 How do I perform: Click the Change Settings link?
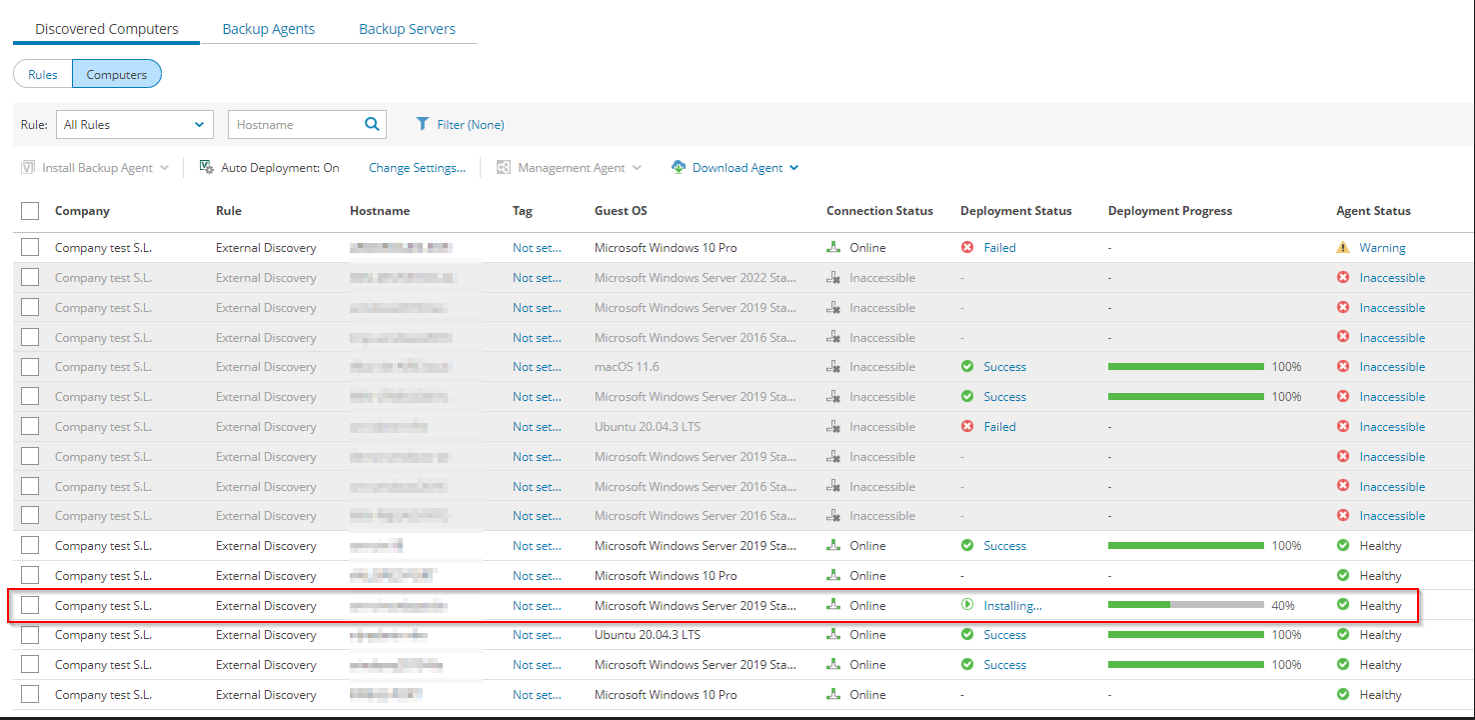417,168
